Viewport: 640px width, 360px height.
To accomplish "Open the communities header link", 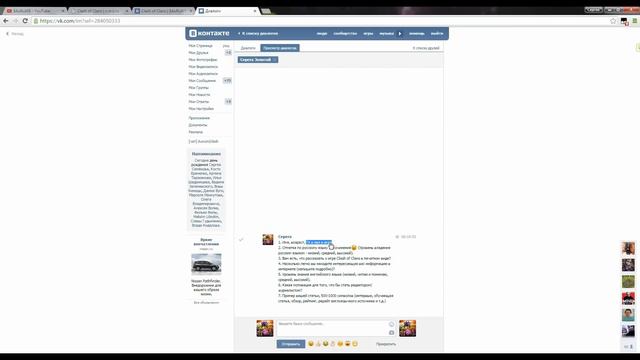I will click(345, 33).
